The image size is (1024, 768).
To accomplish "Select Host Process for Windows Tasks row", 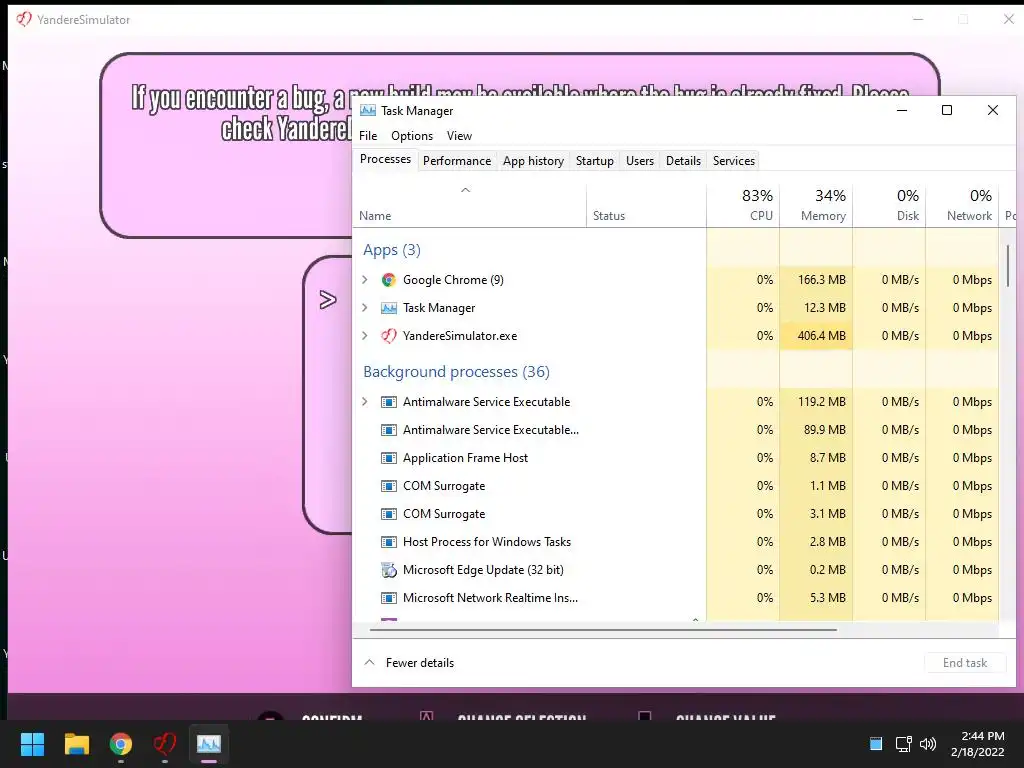I will (x=675, y=541).
